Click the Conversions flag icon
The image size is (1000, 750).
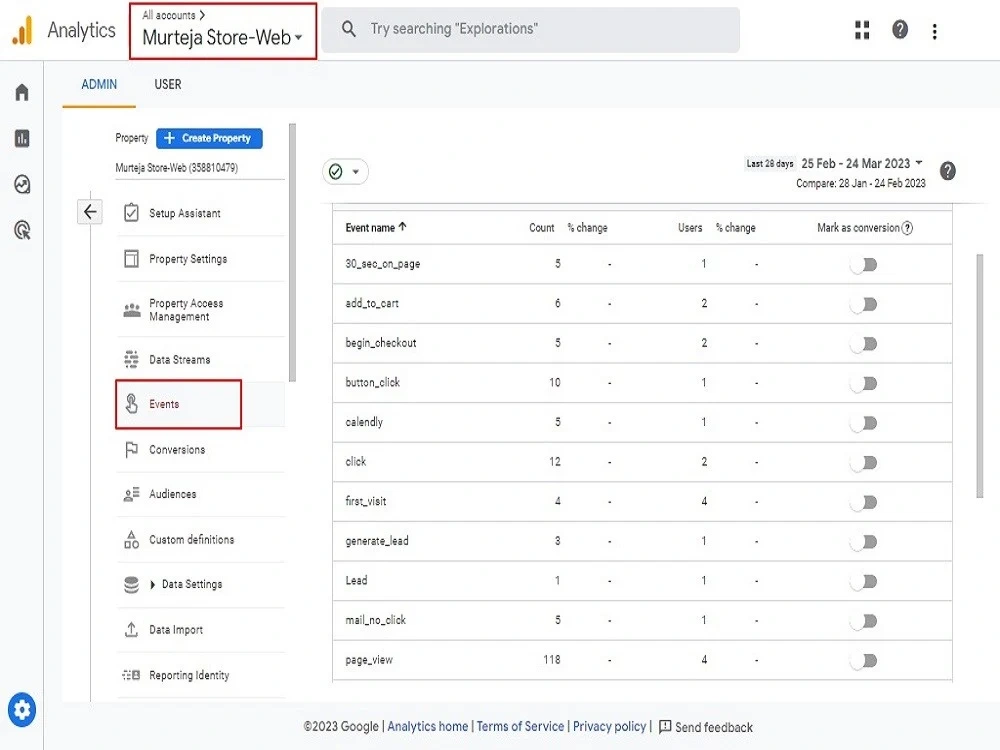131,450
